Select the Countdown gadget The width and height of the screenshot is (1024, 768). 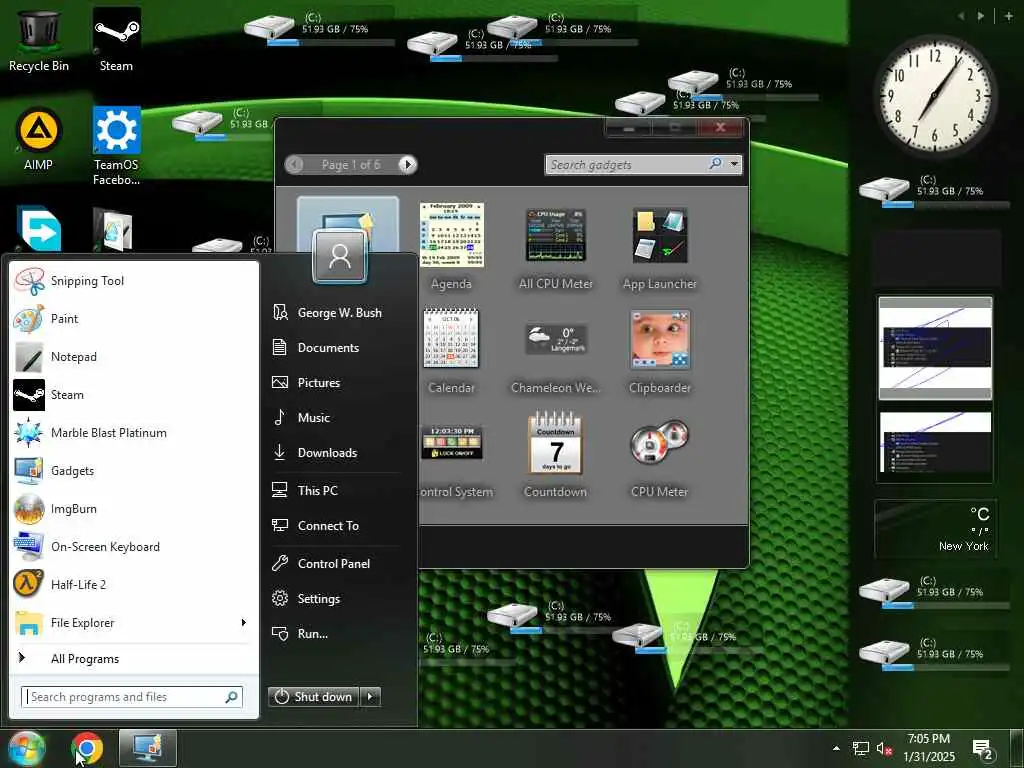556,455
